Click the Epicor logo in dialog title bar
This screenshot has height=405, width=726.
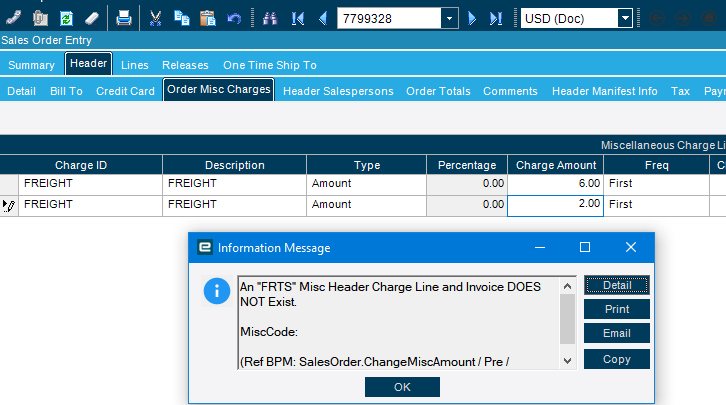click(x=205, y=247)
